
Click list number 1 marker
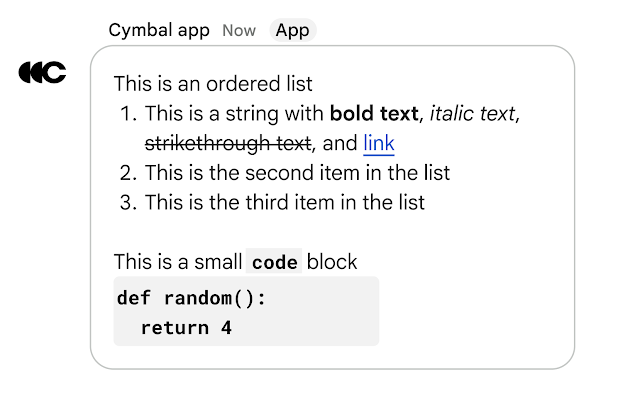(x=127, y=114)
